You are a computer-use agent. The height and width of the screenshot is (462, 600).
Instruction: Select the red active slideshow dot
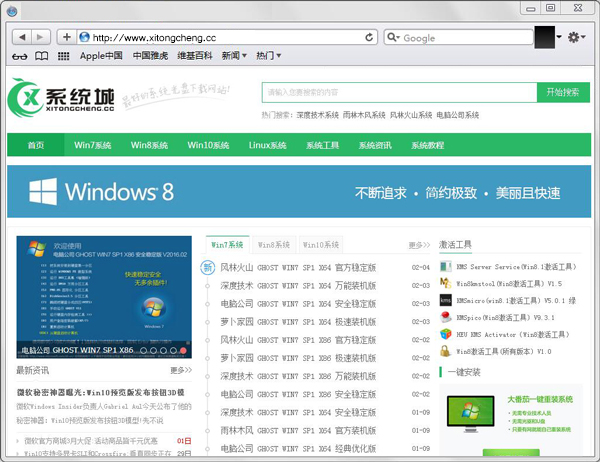183,350
